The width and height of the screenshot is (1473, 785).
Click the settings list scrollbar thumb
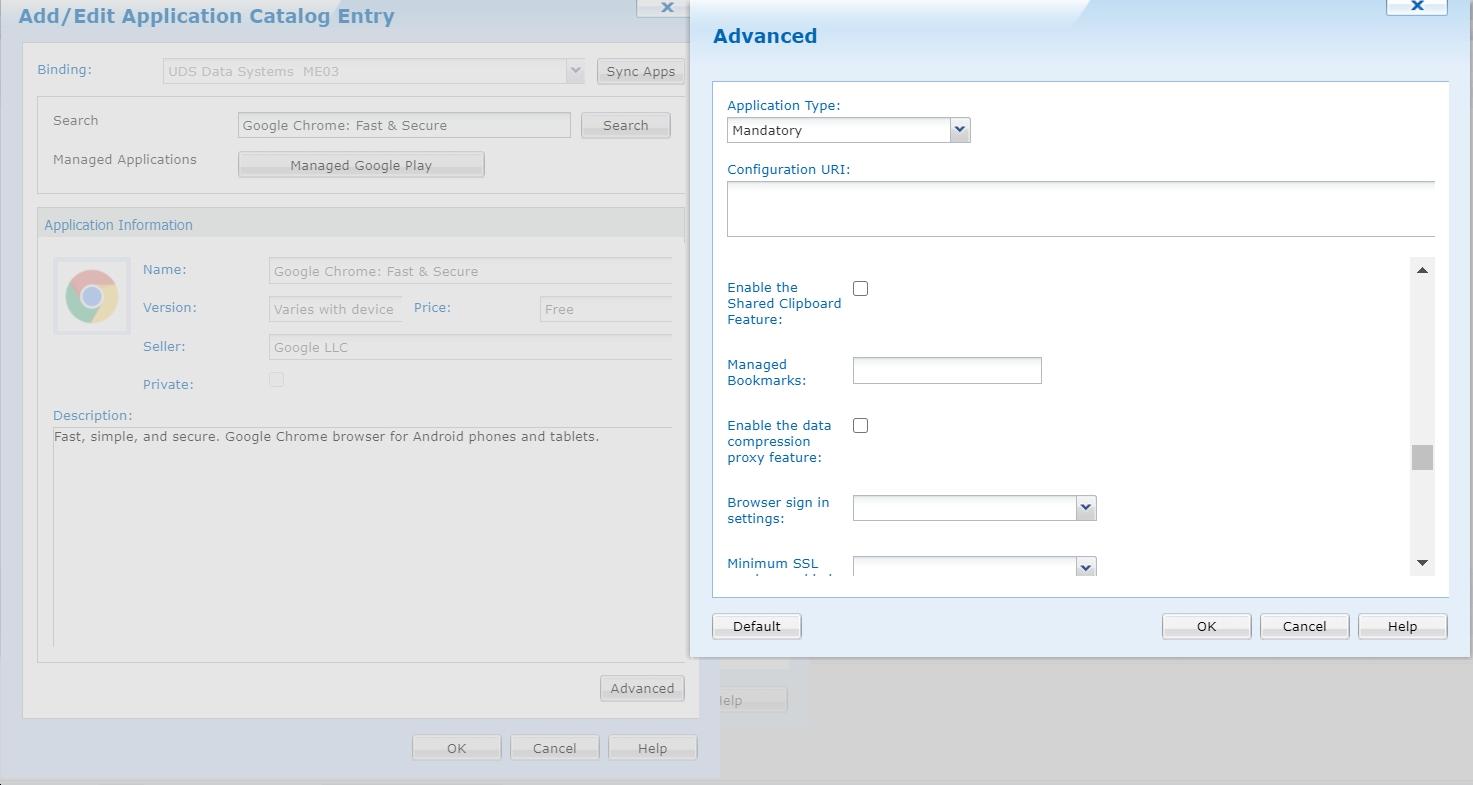1422,457
